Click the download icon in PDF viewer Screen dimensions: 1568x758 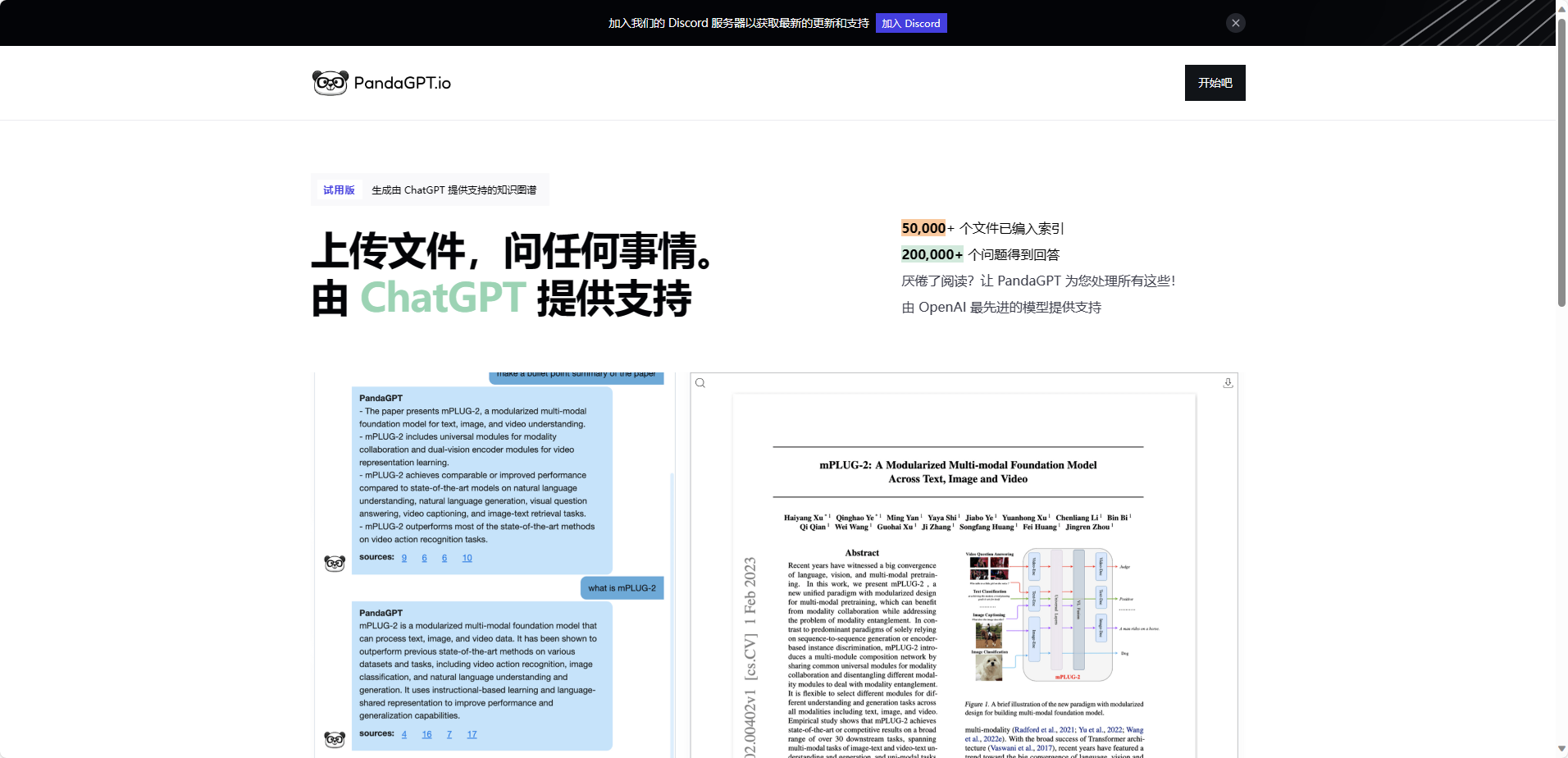tap(1228, 383)
